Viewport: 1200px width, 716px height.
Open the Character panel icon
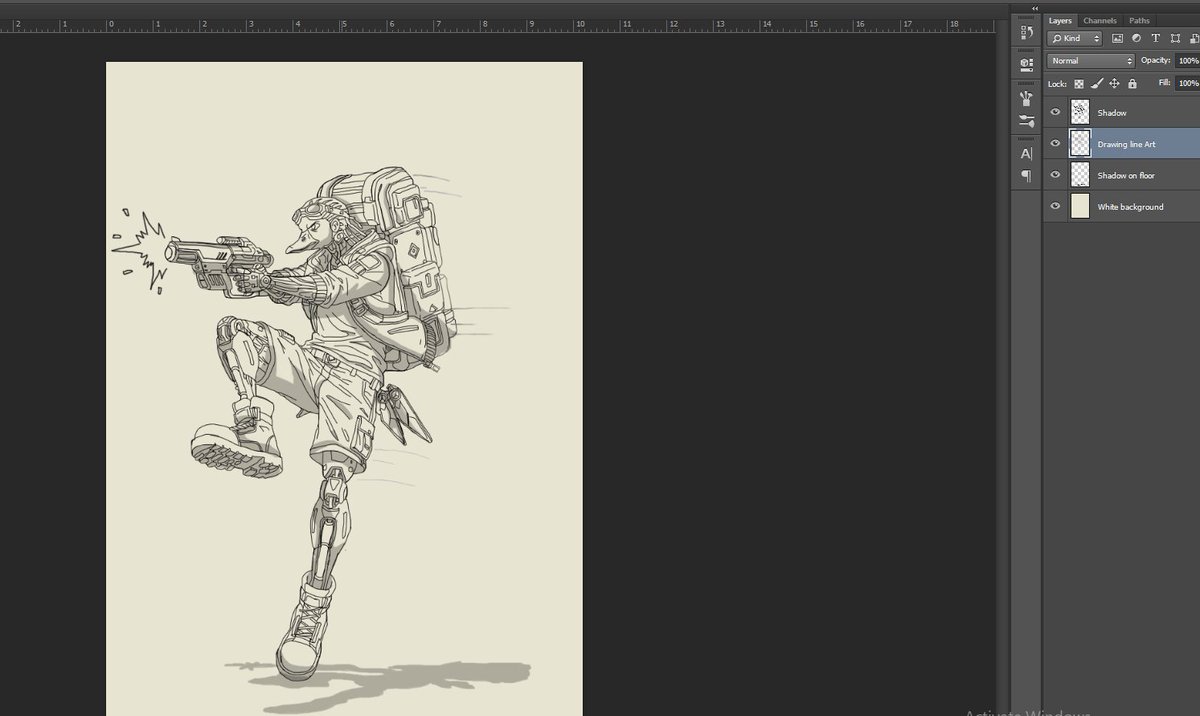(1025, 152)
